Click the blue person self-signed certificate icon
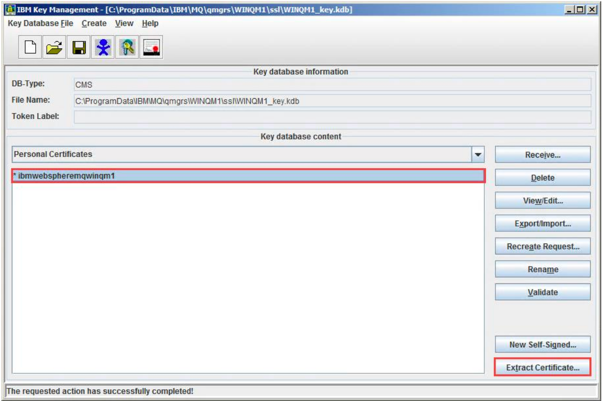Screen dimensions: 610x401 click(x=103, y=47)
